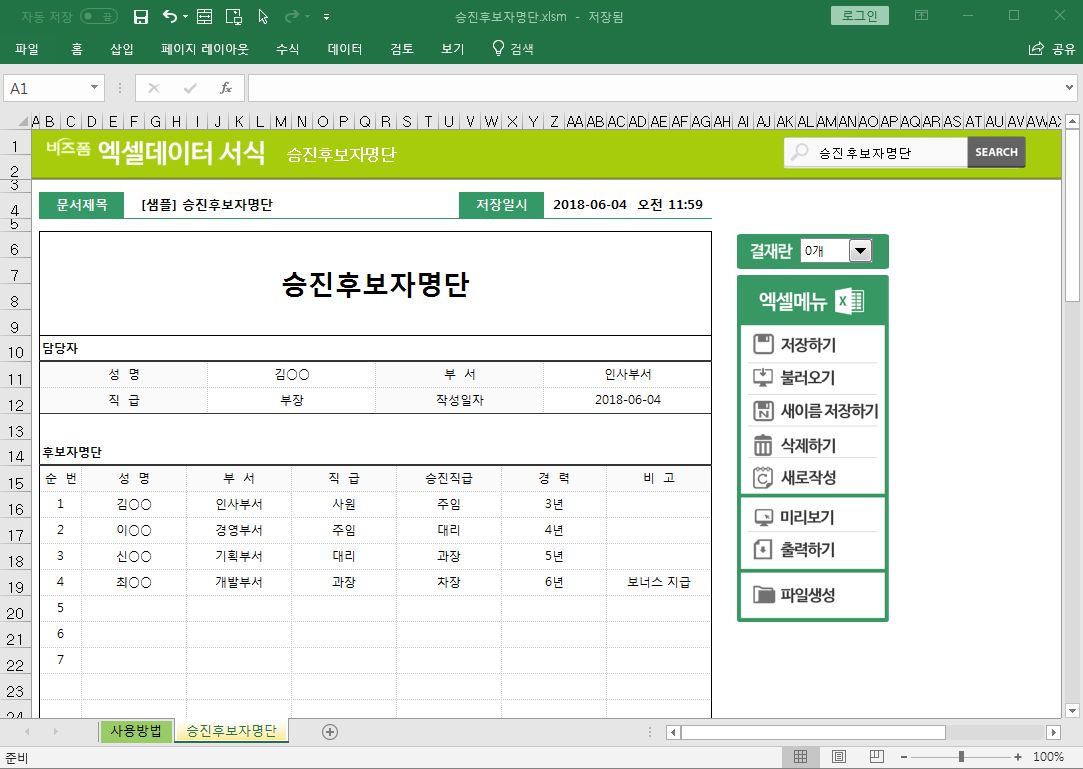Enable Page Break Preview view
The height and width of the screenshot is (769, 1083).
tap(875, 757)
